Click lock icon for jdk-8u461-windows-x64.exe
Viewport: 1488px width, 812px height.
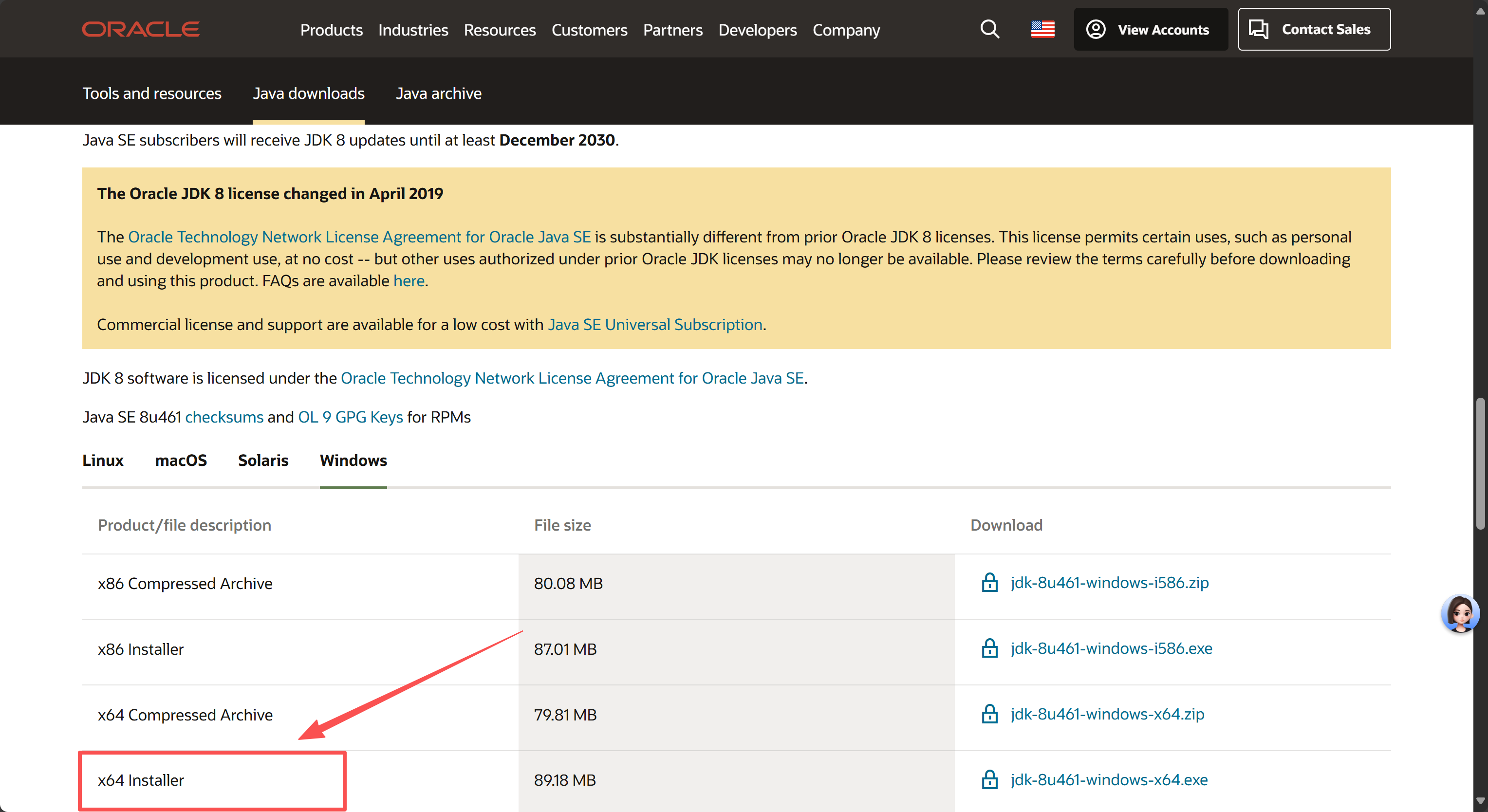tap(989, 780)
